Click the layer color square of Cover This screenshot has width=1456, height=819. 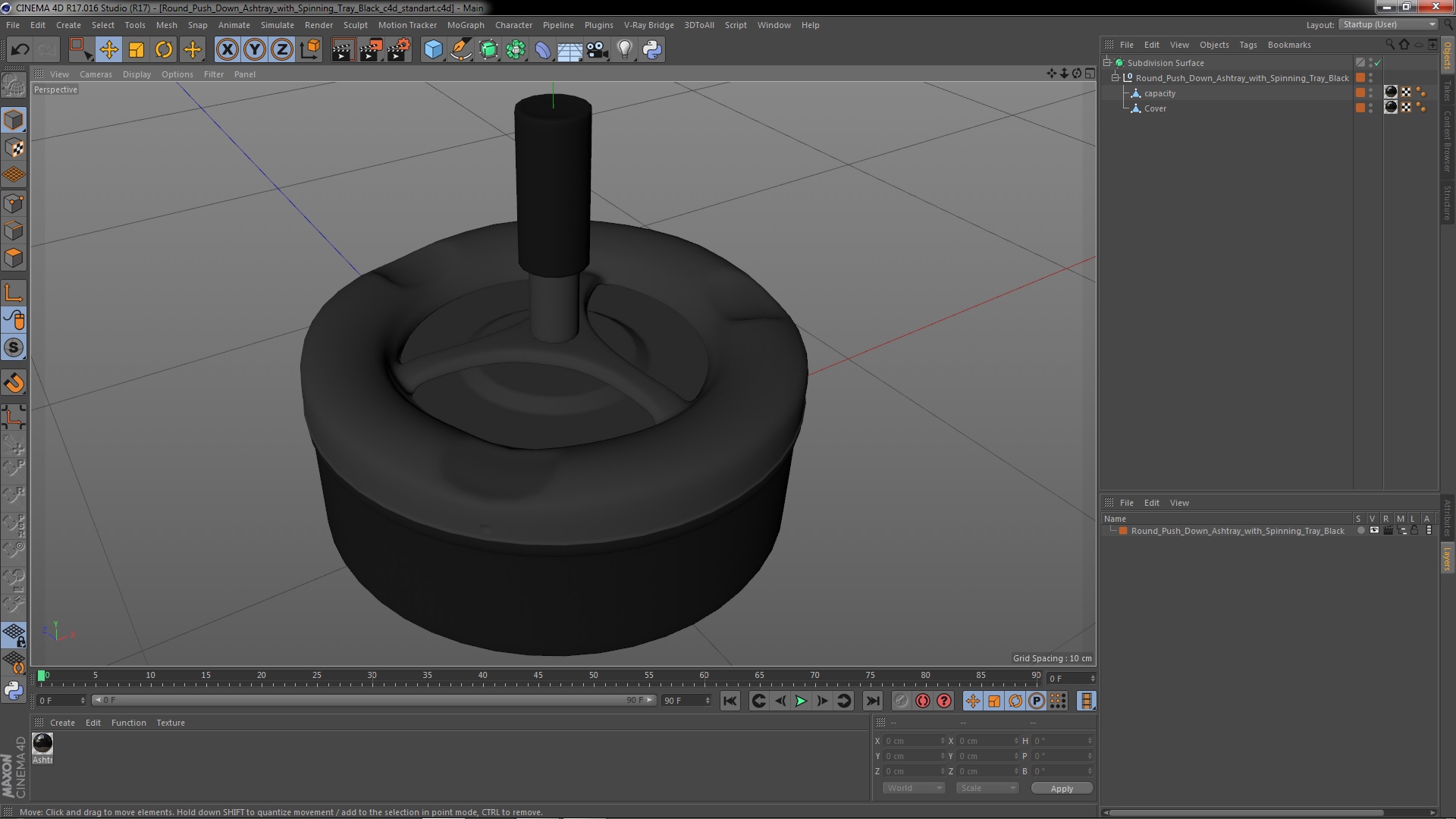click(x=1360, y=108)
